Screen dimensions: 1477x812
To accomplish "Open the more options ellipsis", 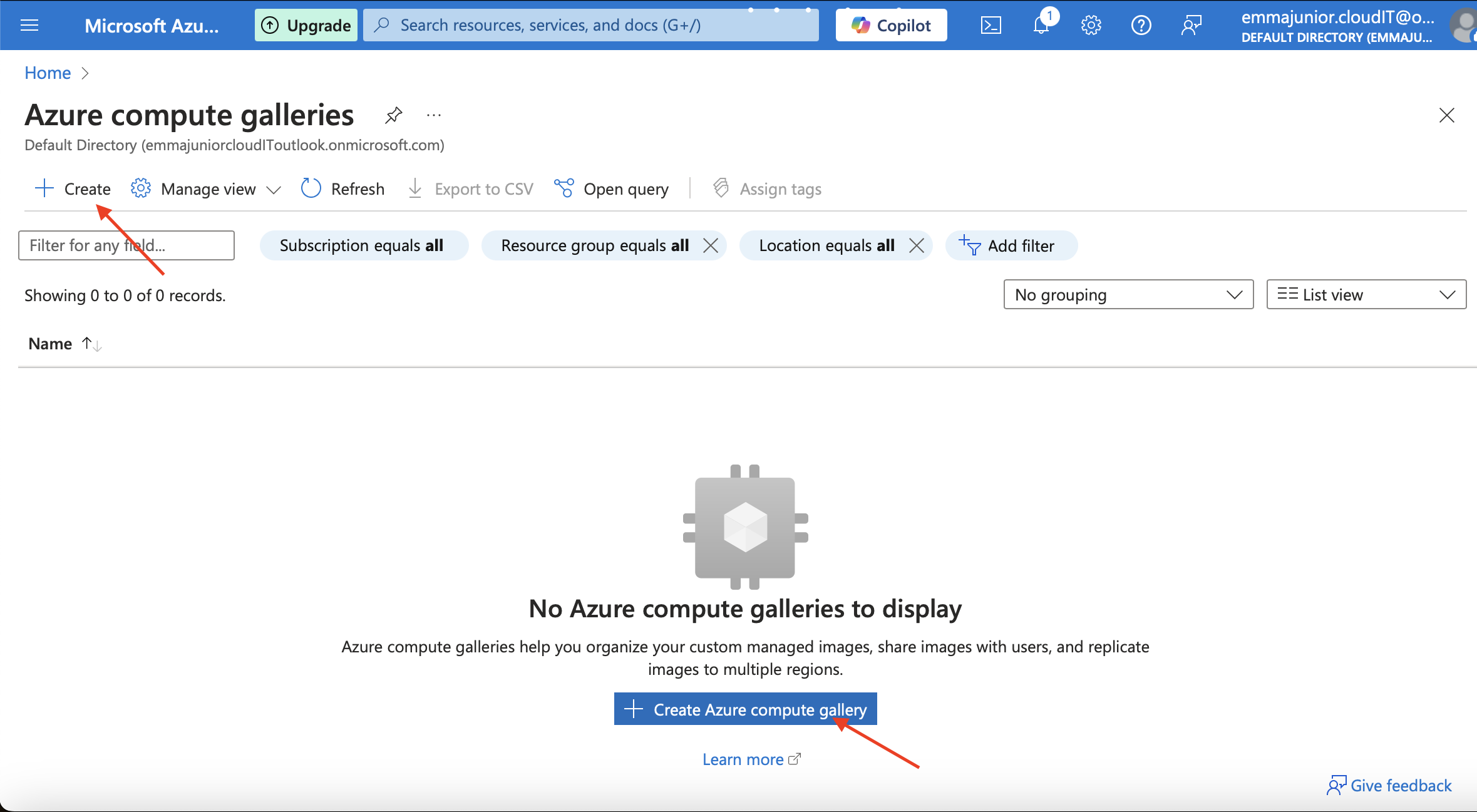I will (x=433, y=115).
